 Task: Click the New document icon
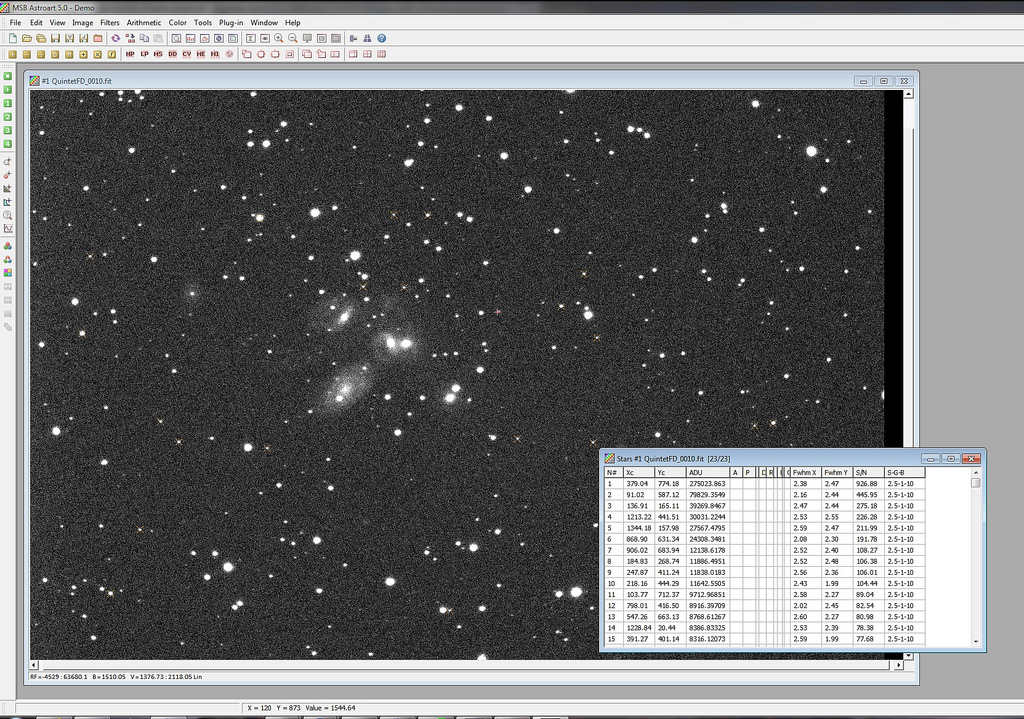pyautogui.click(x=13, y=38)
